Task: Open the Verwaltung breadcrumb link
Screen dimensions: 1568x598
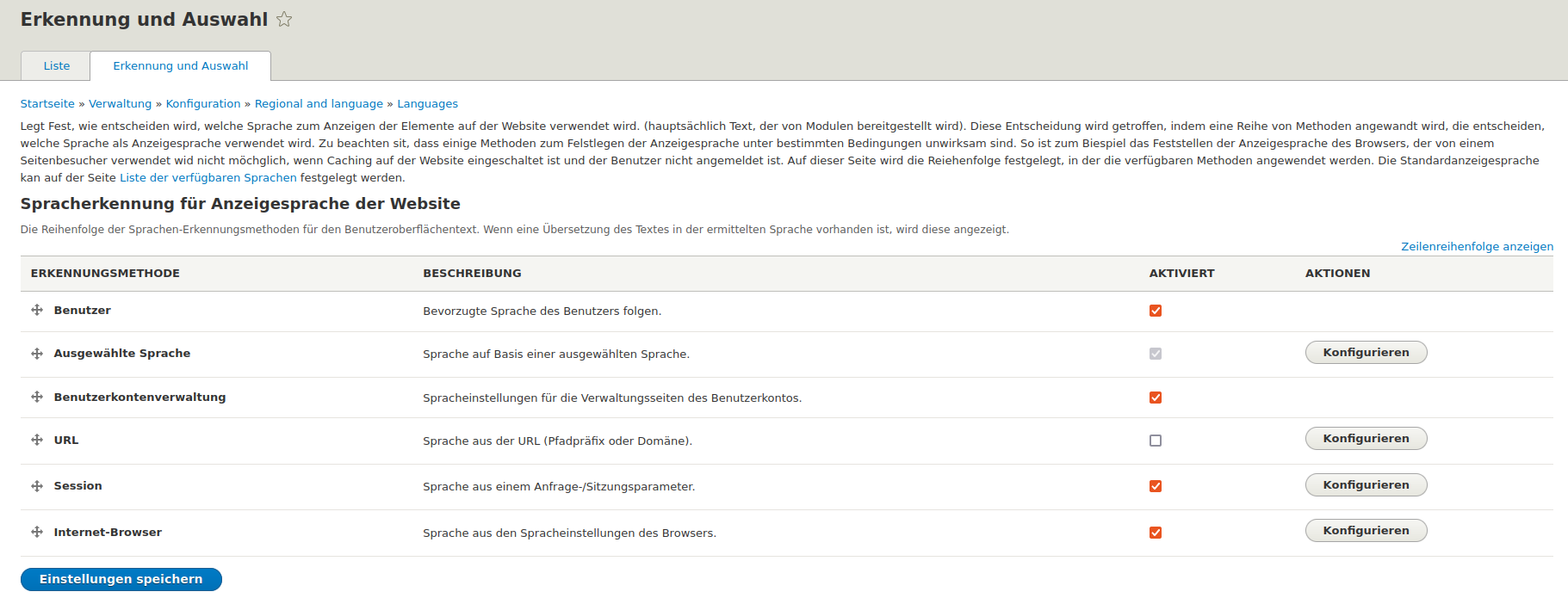Action: 120,103
